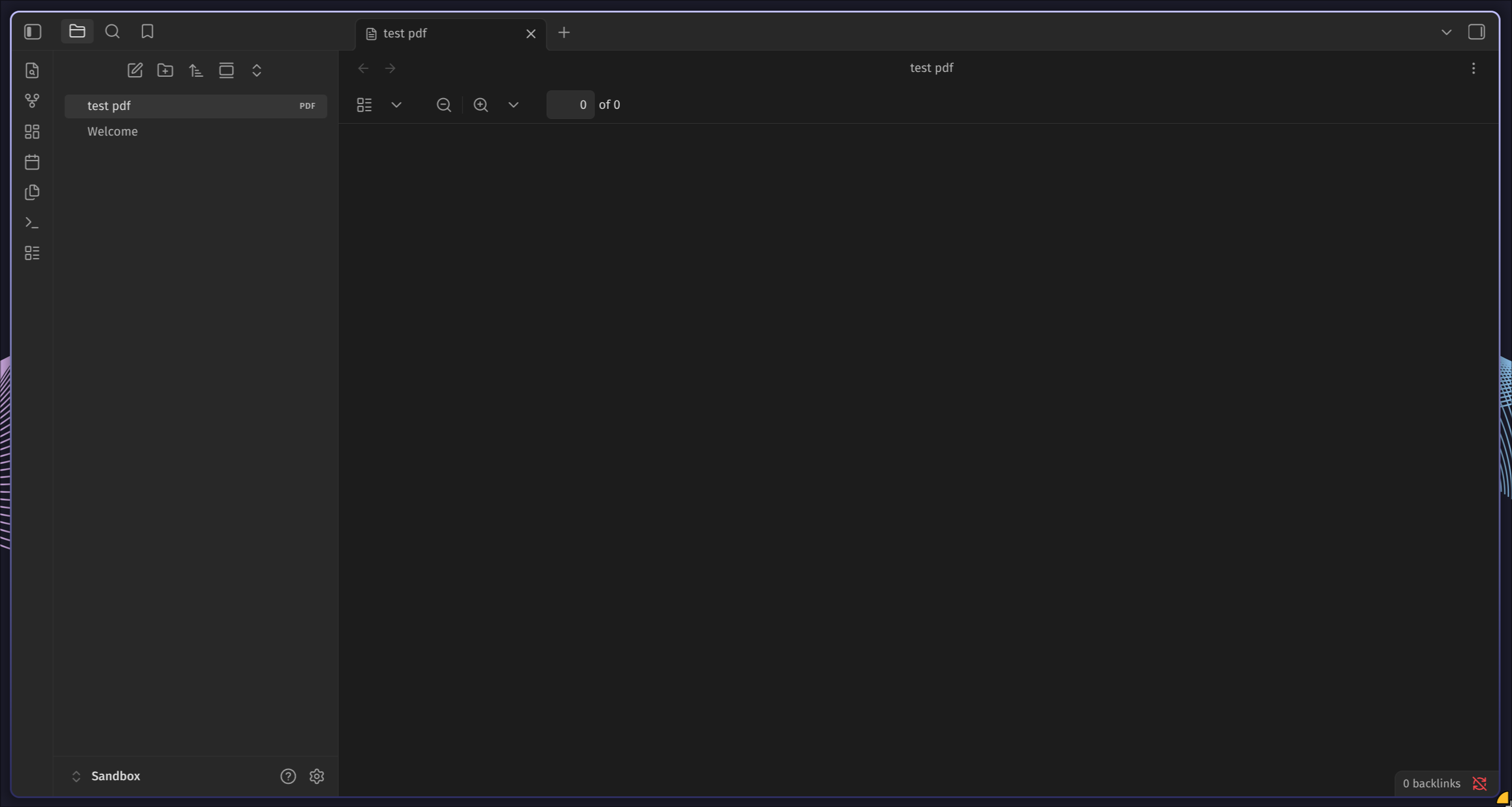Viewport: 1512px width, 807px height.
Task: Zoom in the PDF
Action: (481, 105)
